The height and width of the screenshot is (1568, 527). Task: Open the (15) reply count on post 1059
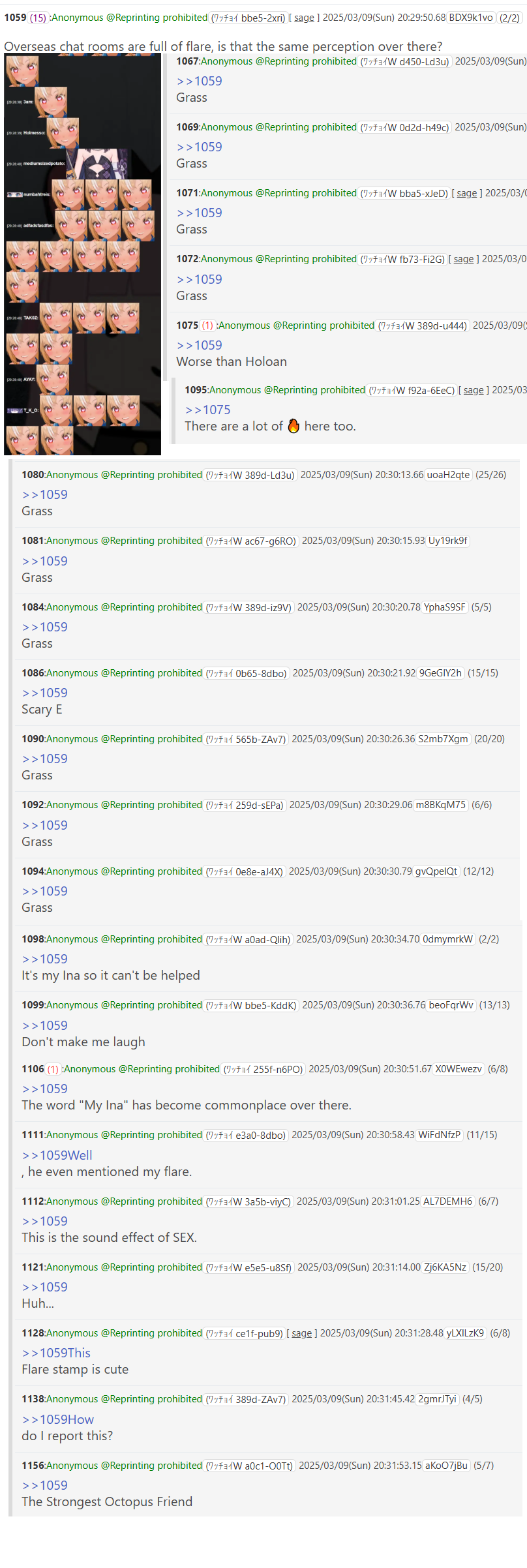pyautogui.click(x=38, y=18)
